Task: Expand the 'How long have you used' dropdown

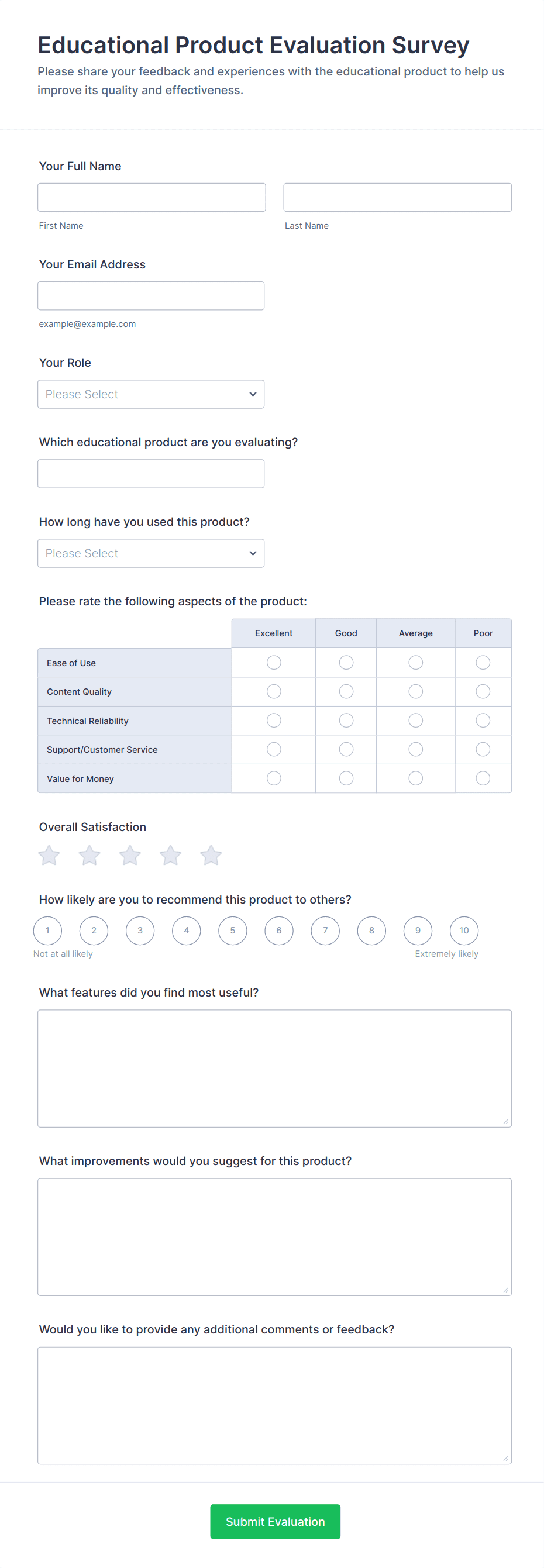Action: [151, 553]
